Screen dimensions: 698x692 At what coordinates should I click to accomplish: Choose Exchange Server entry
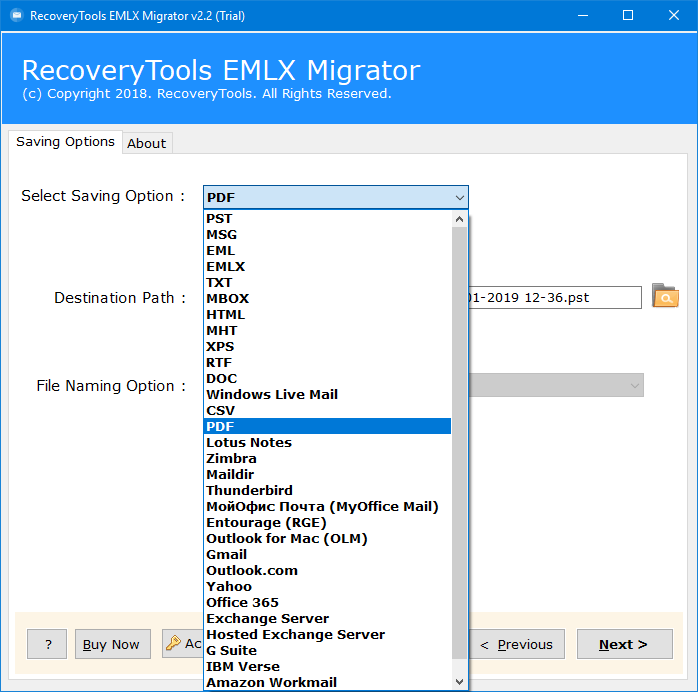click(x=327, y=619)
